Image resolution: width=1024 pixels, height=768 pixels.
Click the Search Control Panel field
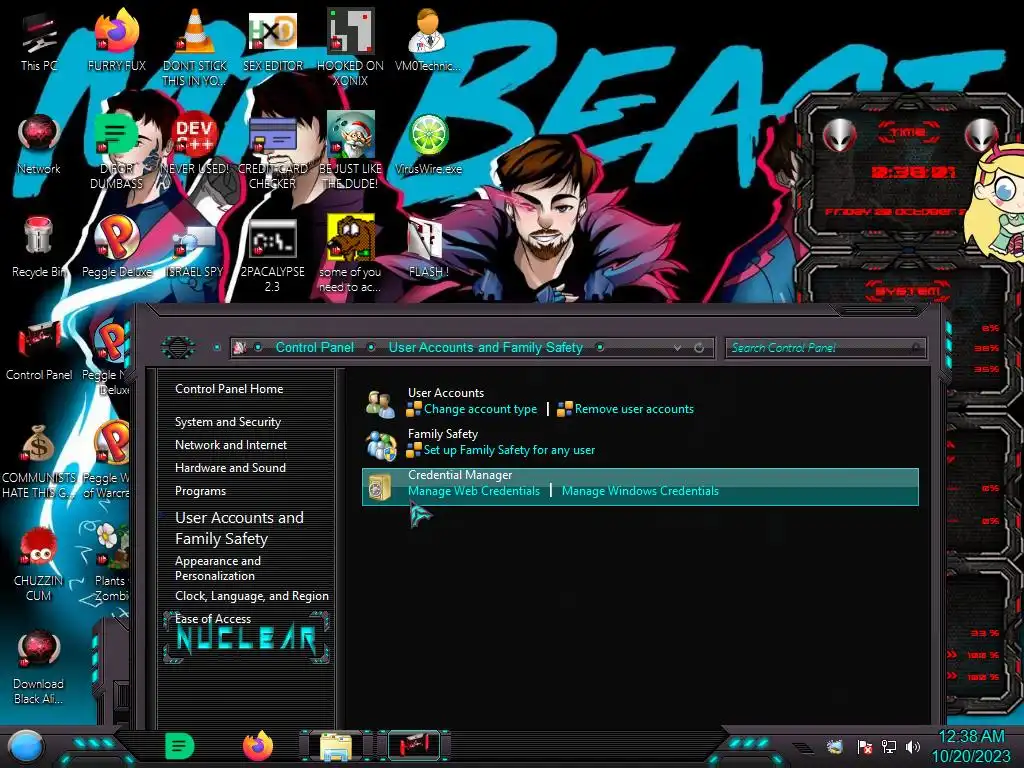tap(825, 348)
